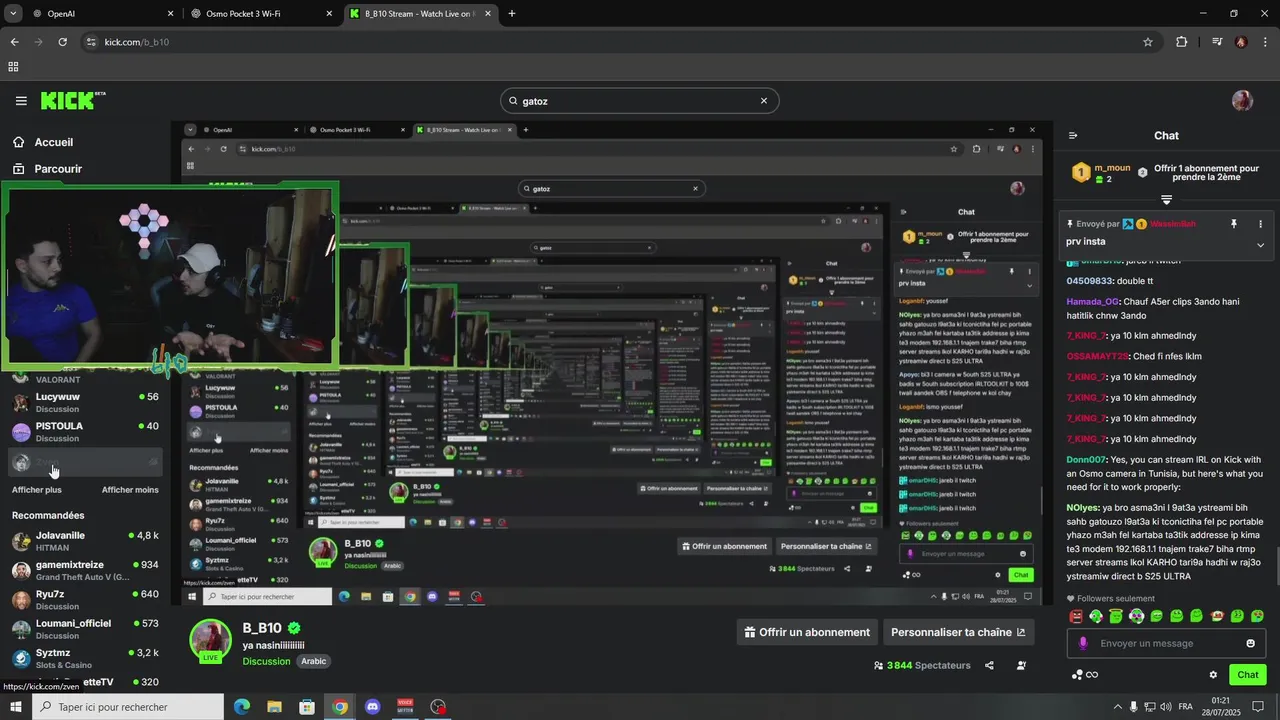Open File Explorer from taskbar

point(274,707)
